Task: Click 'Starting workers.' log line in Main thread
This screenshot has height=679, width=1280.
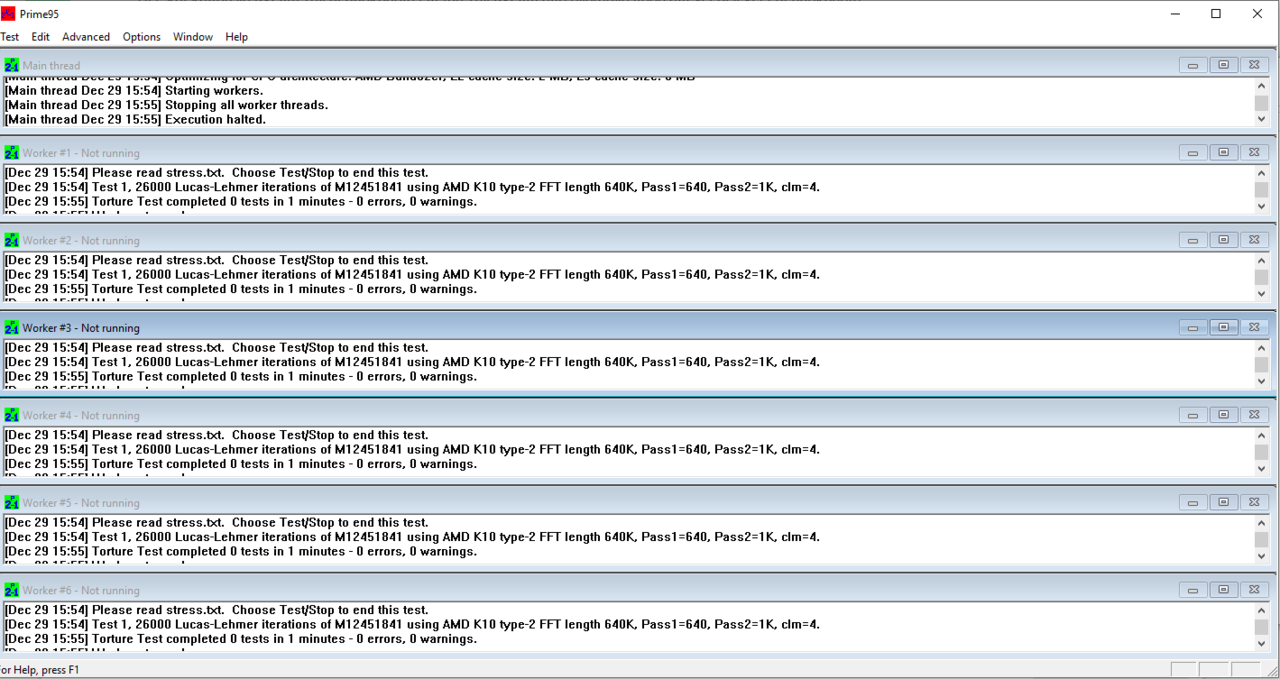Action: 134,90
